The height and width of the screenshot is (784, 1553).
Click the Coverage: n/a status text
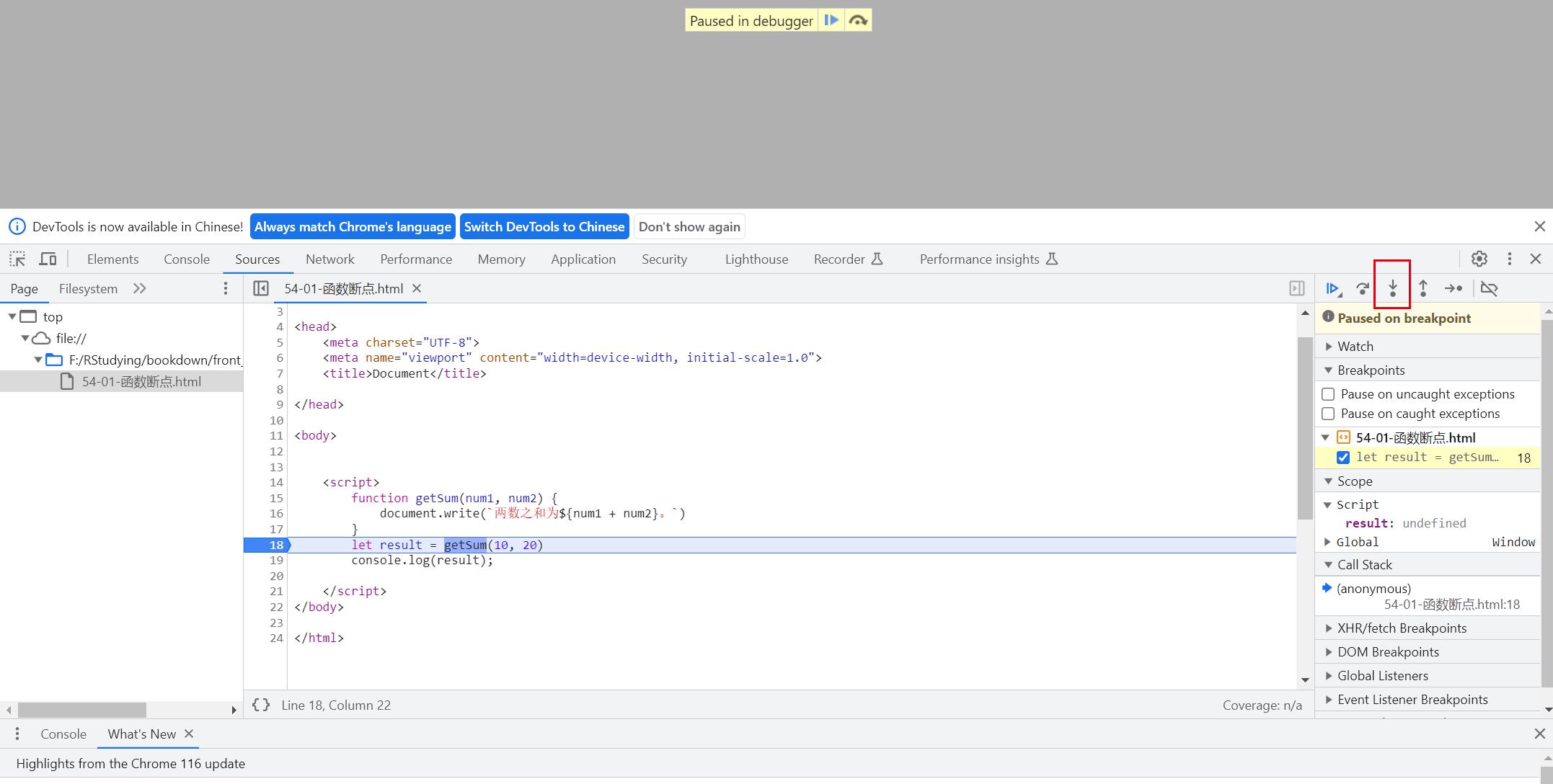[1262, 705]
